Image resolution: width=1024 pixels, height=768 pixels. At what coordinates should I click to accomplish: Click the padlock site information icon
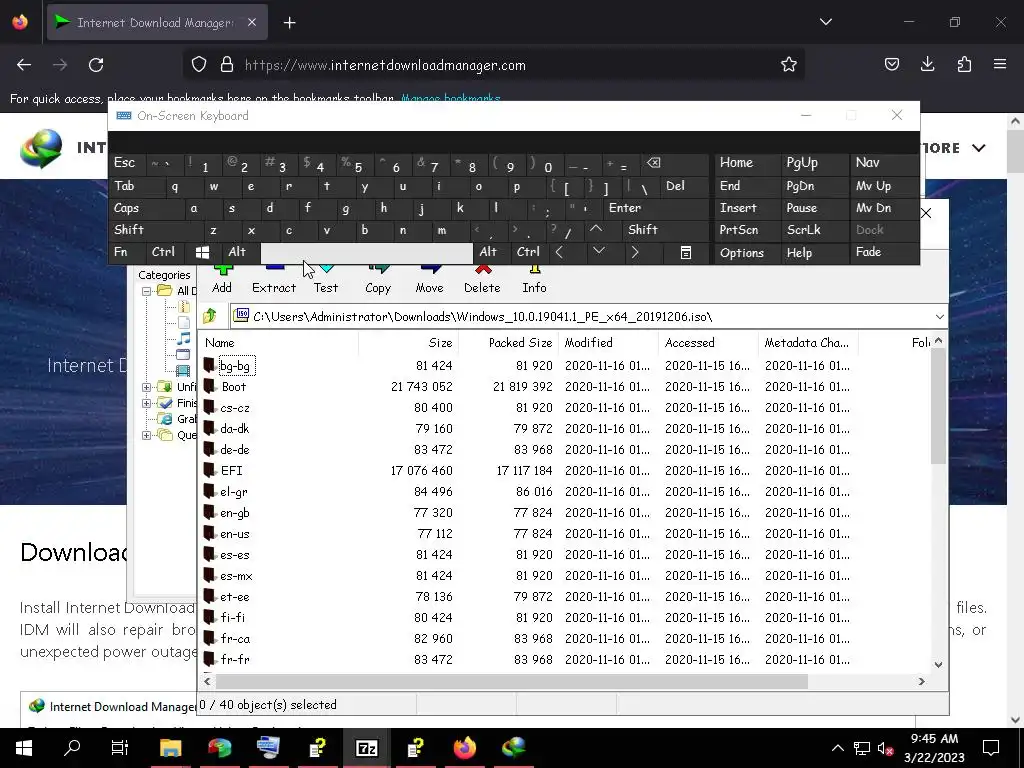tap(227, 65)
